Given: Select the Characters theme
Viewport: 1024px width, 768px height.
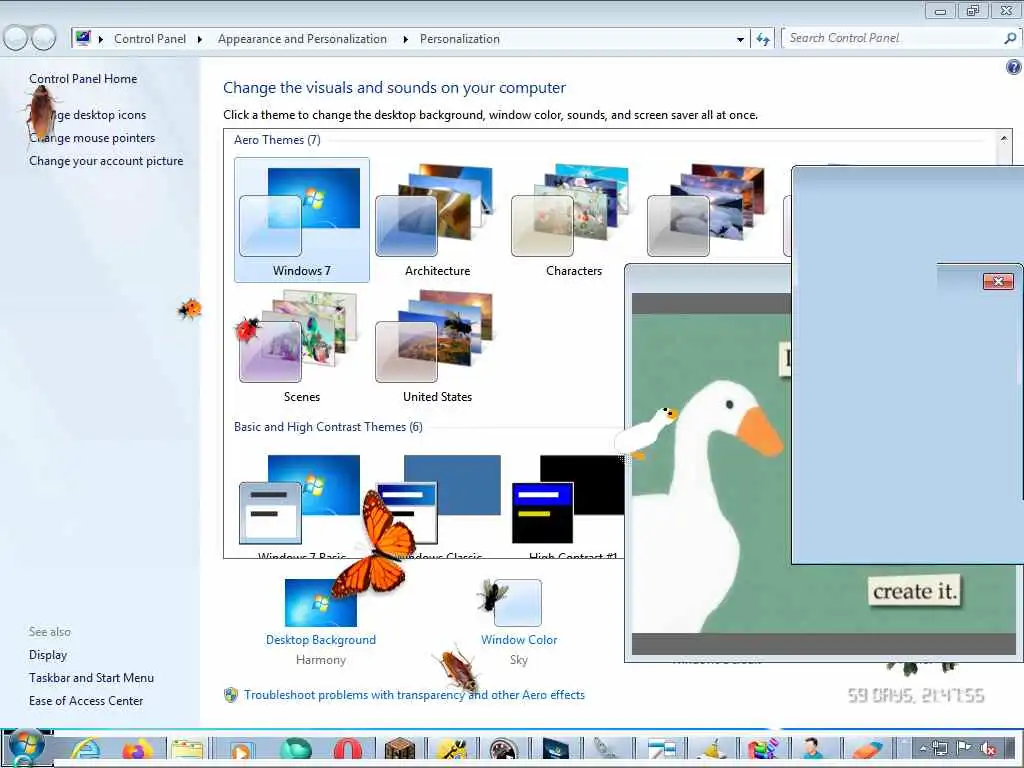Looking at the screenshot, I should pyautogui.click(x=573, y=219).
